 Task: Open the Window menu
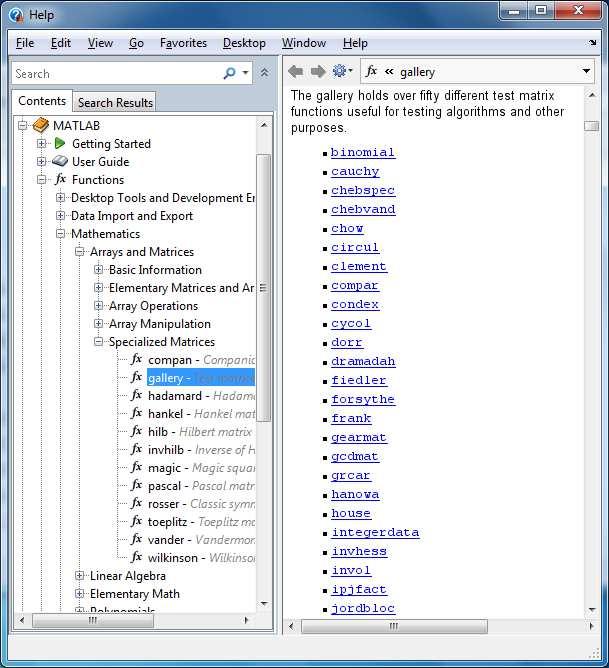coord(304,43)
